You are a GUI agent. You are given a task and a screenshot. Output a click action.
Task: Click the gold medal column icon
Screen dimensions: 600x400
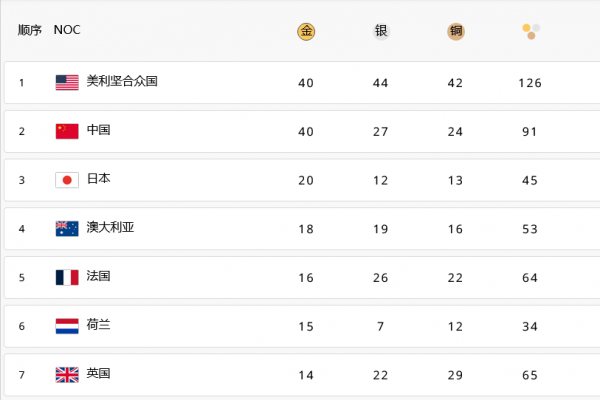tap(306, 31)
